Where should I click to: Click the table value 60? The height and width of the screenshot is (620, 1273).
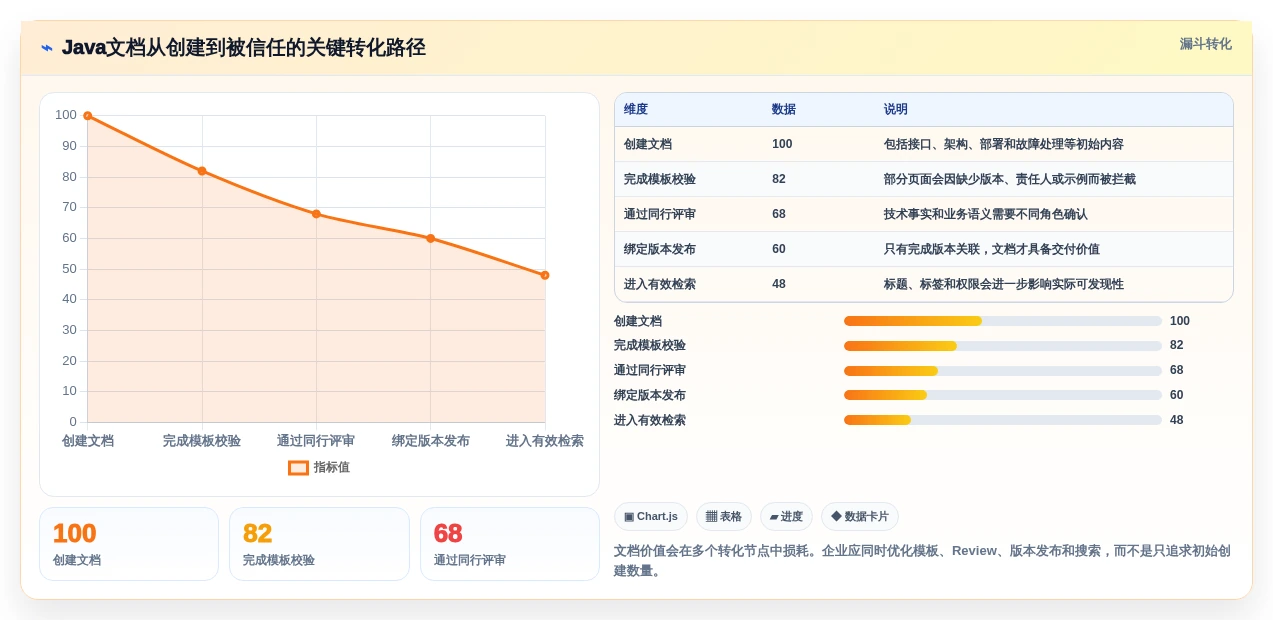click(779, 249)
